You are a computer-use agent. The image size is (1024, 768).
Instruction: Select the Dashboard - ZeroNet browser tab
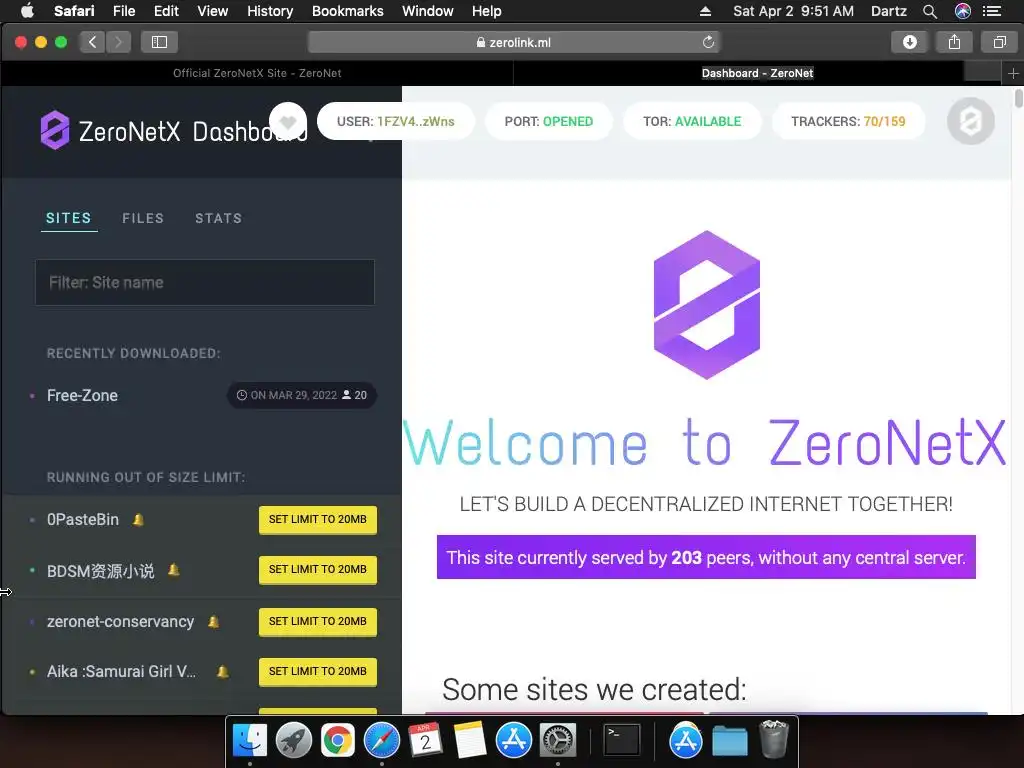pyautogui.click(x=758, y=73)
